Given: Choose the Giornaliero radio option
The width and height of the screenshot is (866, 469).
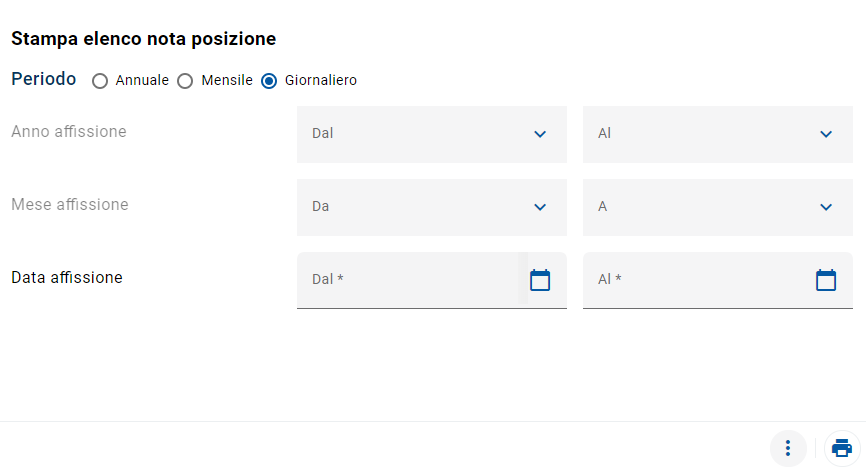Looking at the screenshot, I should point(269,81).
